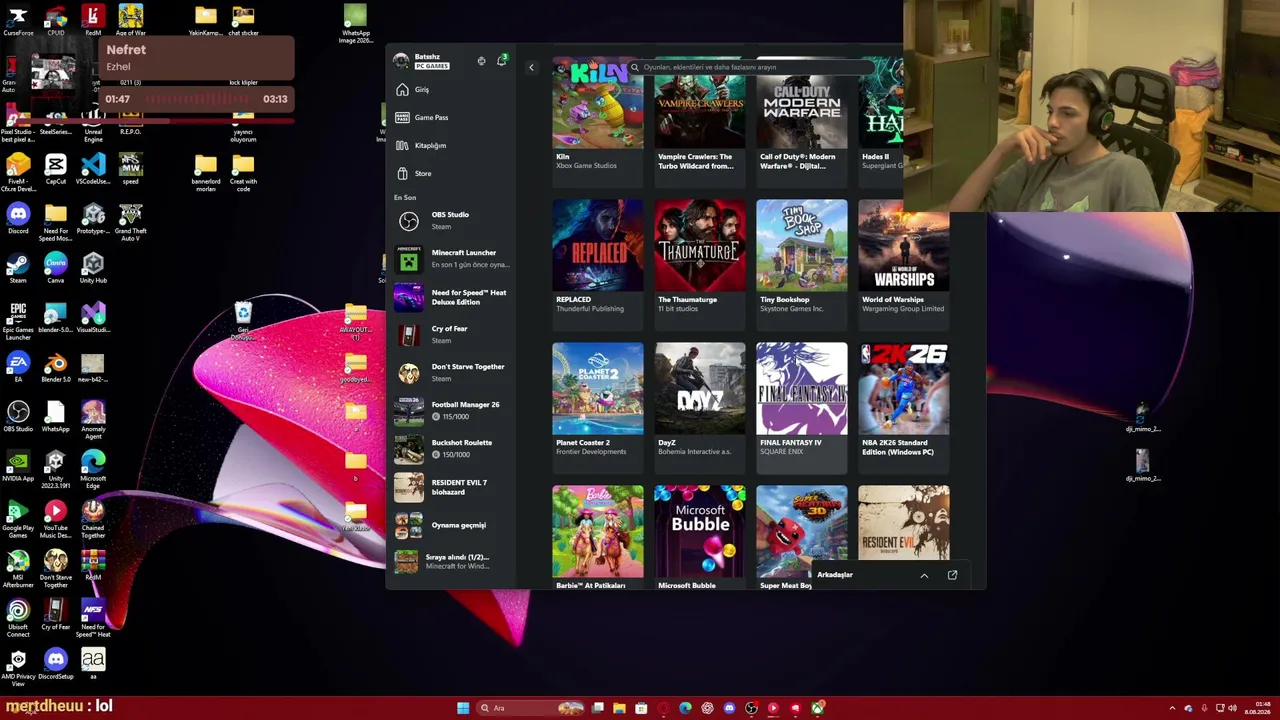Click the Windows Start button

pos(463,708)
